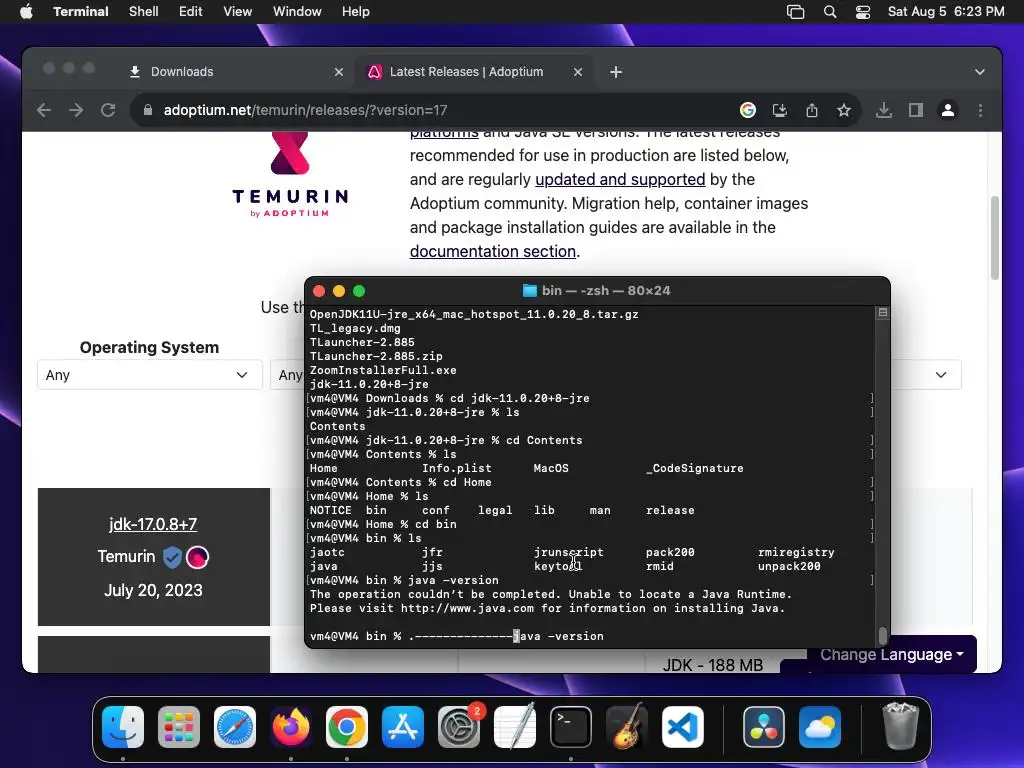Click TLauncher-2.885.zip in Terminal listing
The image size is (1024, 768).
point(376,357)
